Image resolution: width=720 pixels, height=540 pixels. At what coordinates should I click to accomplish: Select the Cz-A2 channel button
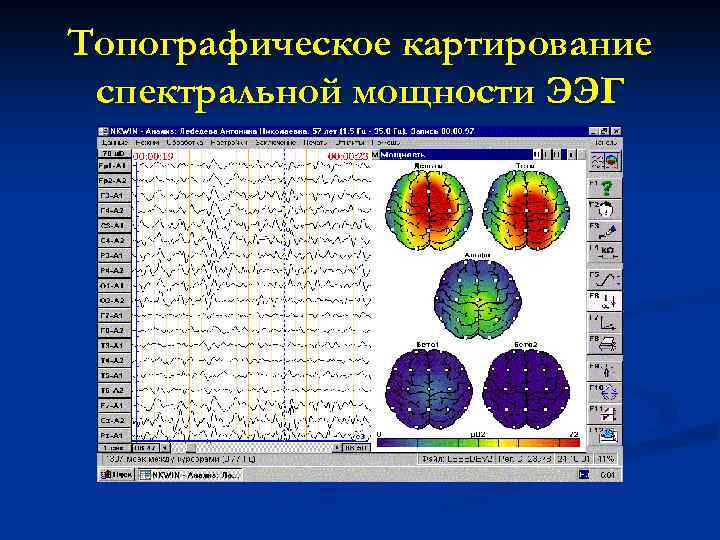[114, 421]
